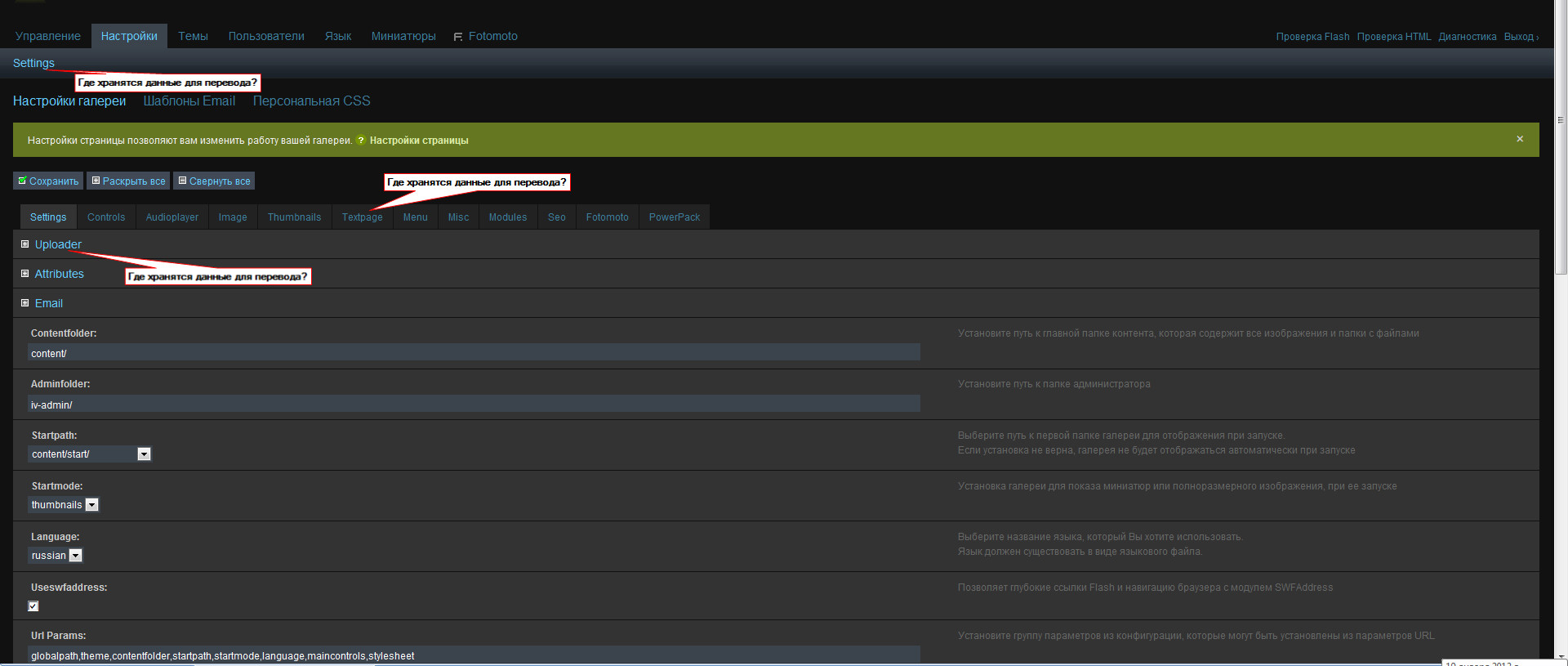Open the Язык menu item
Viewport: 1568px width, 666px height.
pyautogui.click(x=338, y=36)
